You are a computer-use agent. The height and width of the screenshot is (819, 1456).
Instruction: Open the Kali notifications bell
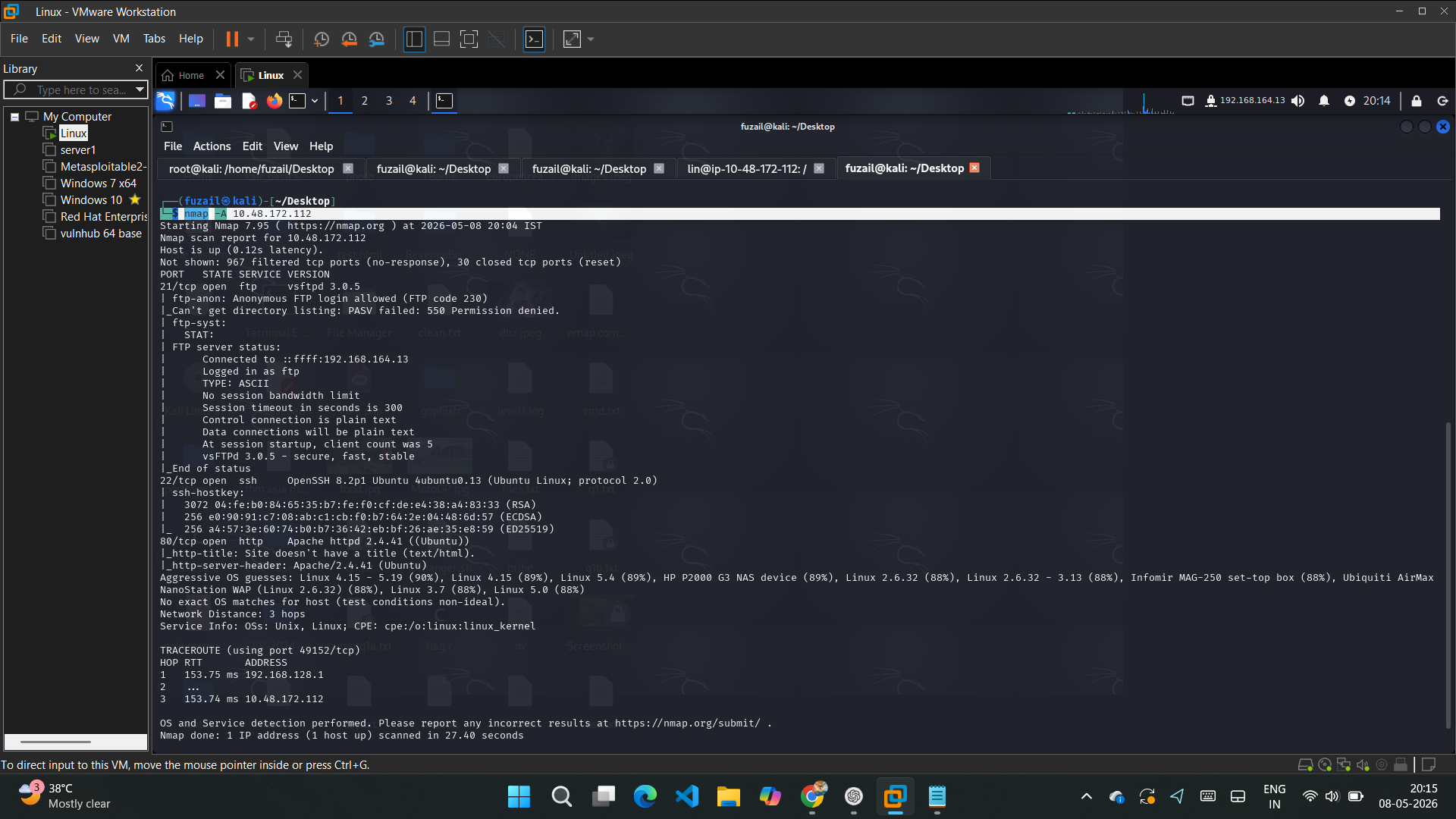(x=1324, y=101)
